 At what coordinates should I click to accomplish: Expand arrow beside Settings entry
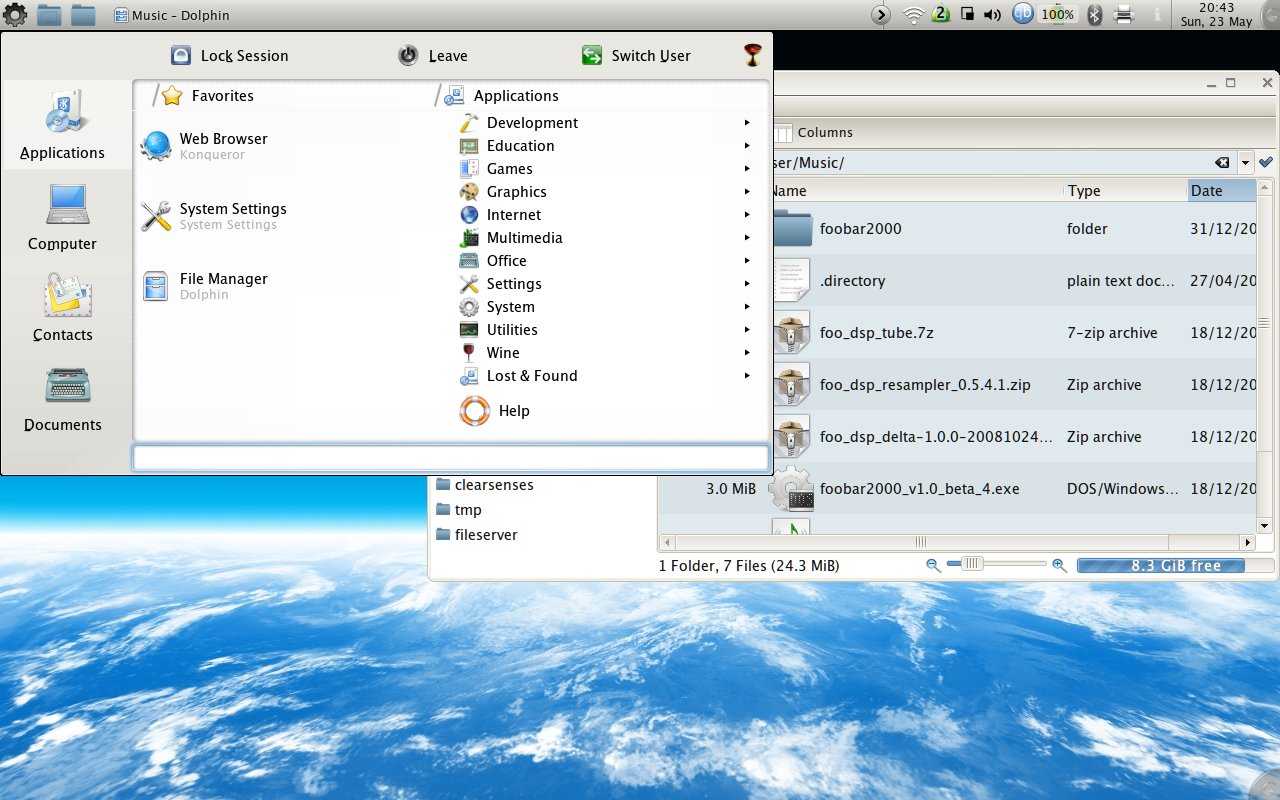pyautogui.click(x=747, y=284)
